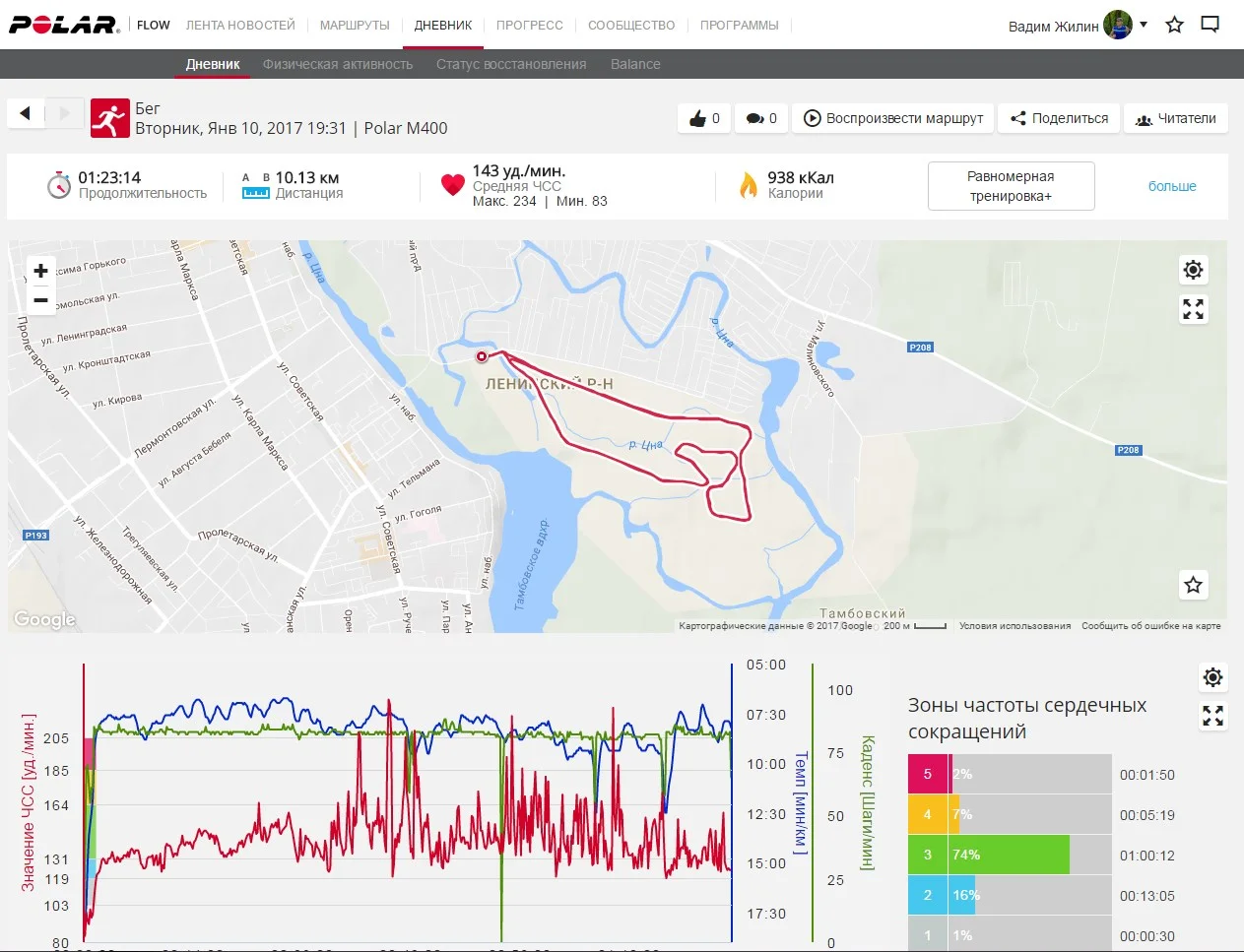Go to previous training with left arrow
Image resolution: width=1244 pixels, height=952 pixels.
pos(26,113)
